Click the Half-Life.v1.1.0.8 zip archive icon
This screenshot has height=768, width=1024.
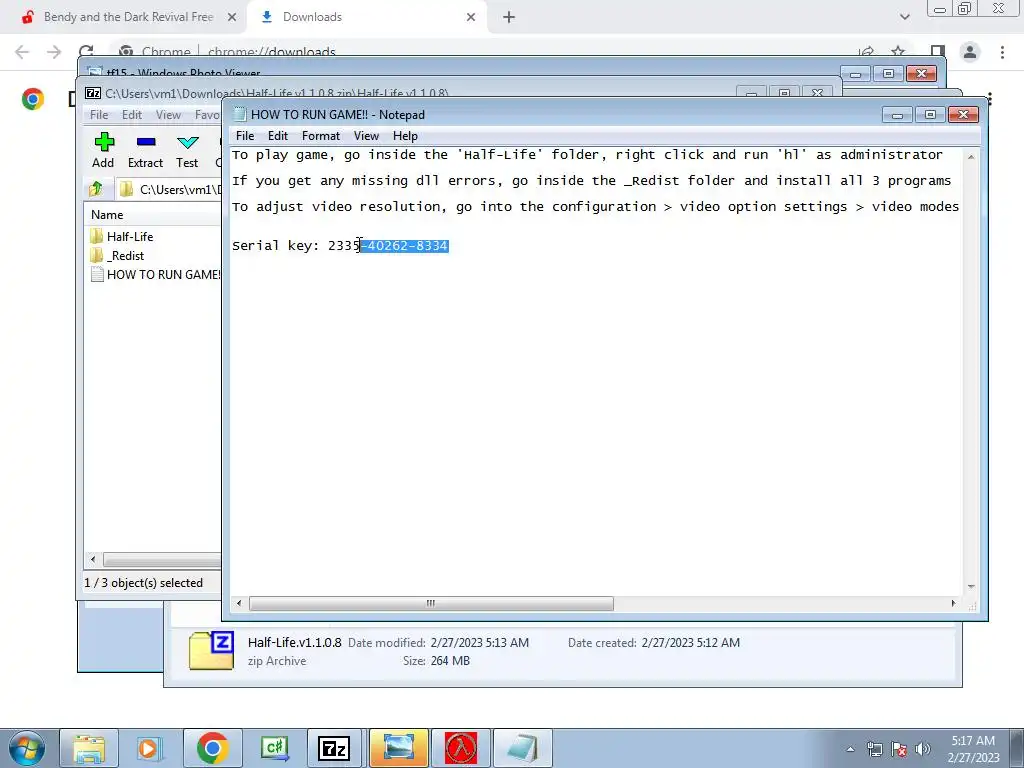pos(211,650)
